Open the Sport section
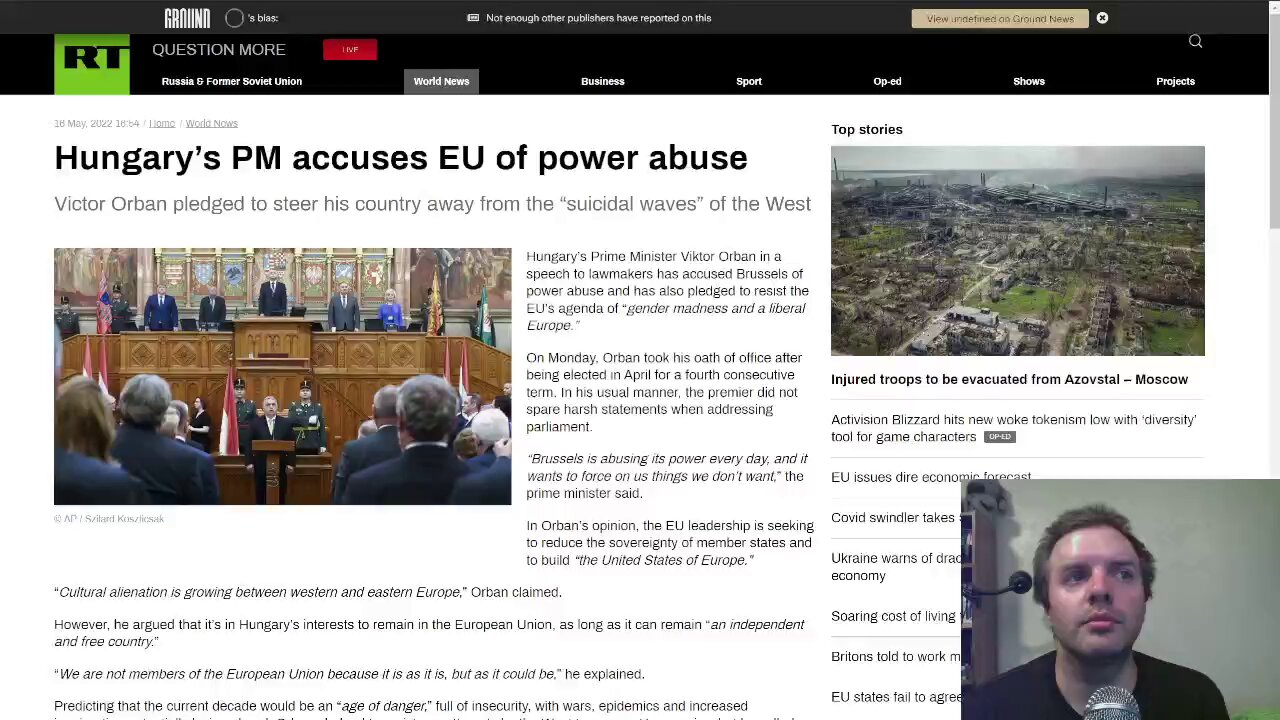Screen dimensions: 1280x720 [x=749, y=81]
